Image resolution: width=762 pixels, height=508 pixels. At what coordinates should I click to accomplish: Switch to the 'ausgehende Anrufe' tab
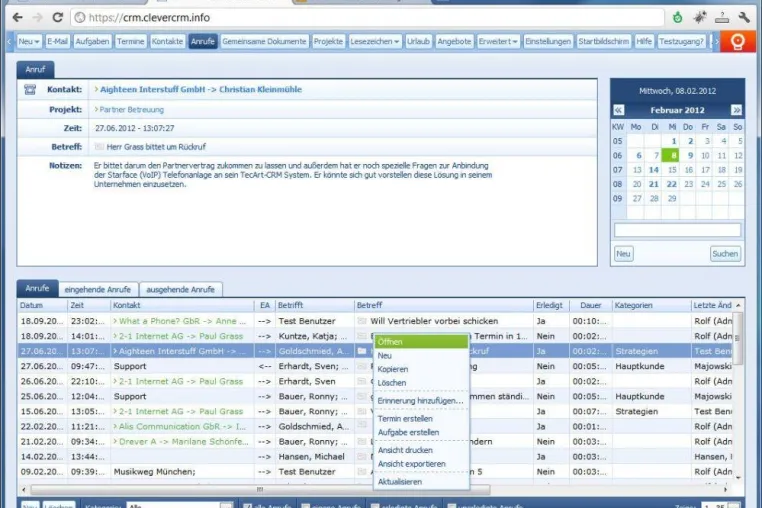point(180,289)
